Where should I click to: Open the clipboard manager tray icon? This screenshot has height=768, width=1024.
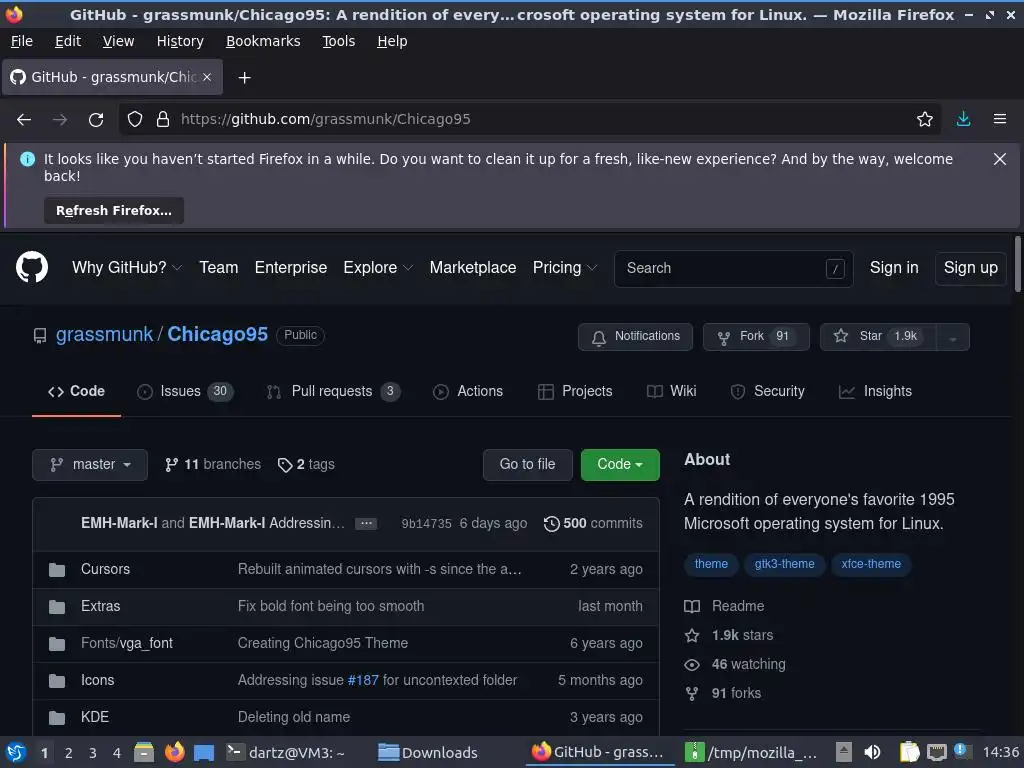coord(909,752)
